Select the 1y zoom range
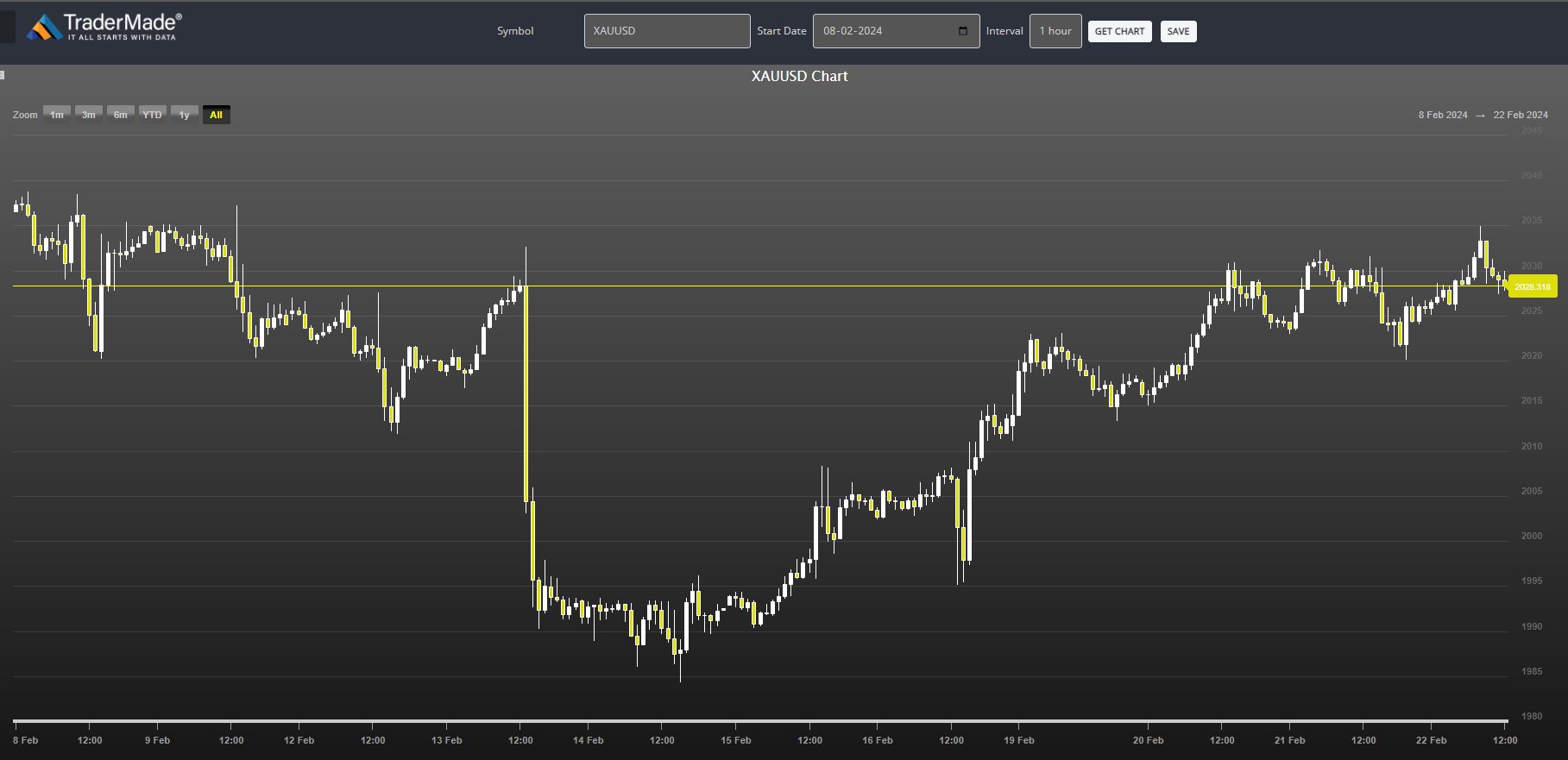The height and width of the screenshot is (760, 1568). [185, 115]
